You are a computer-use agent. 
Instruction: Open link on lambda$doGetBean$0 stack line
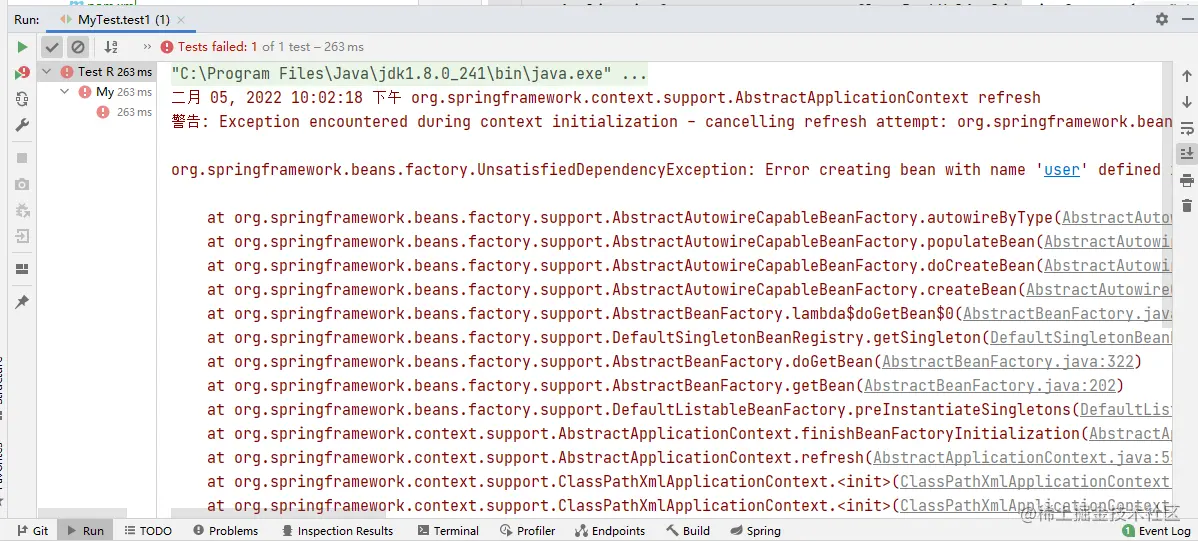pos(1067,313)
